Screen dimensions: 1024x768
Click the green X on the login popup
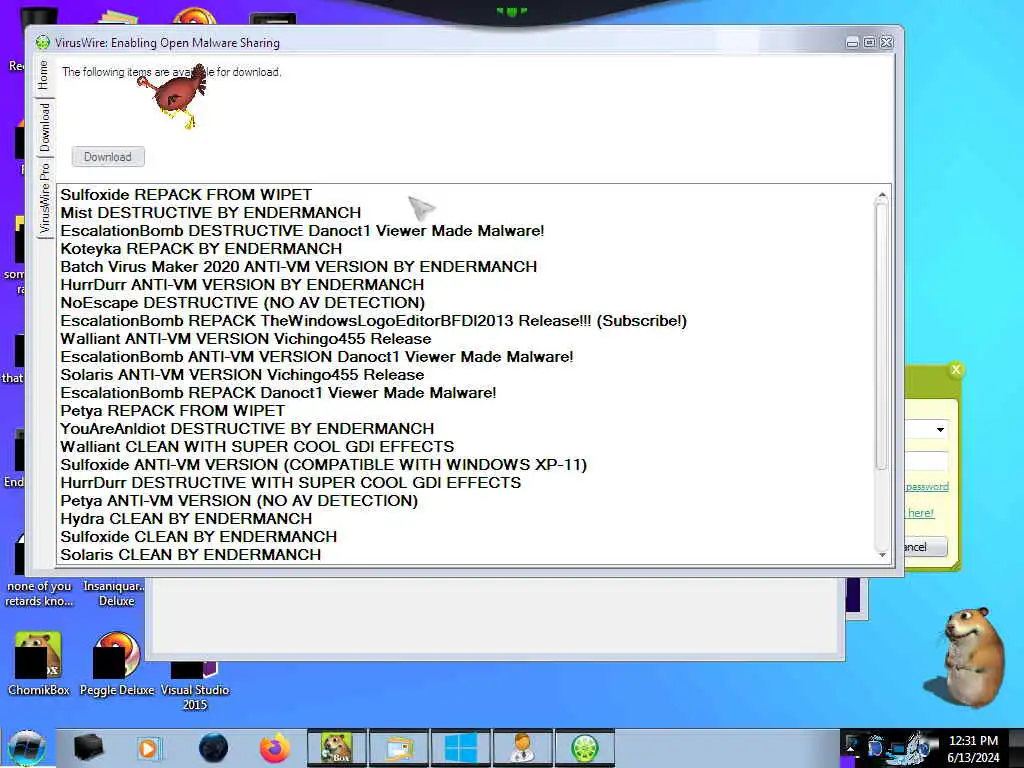click(x=956, y=370)
